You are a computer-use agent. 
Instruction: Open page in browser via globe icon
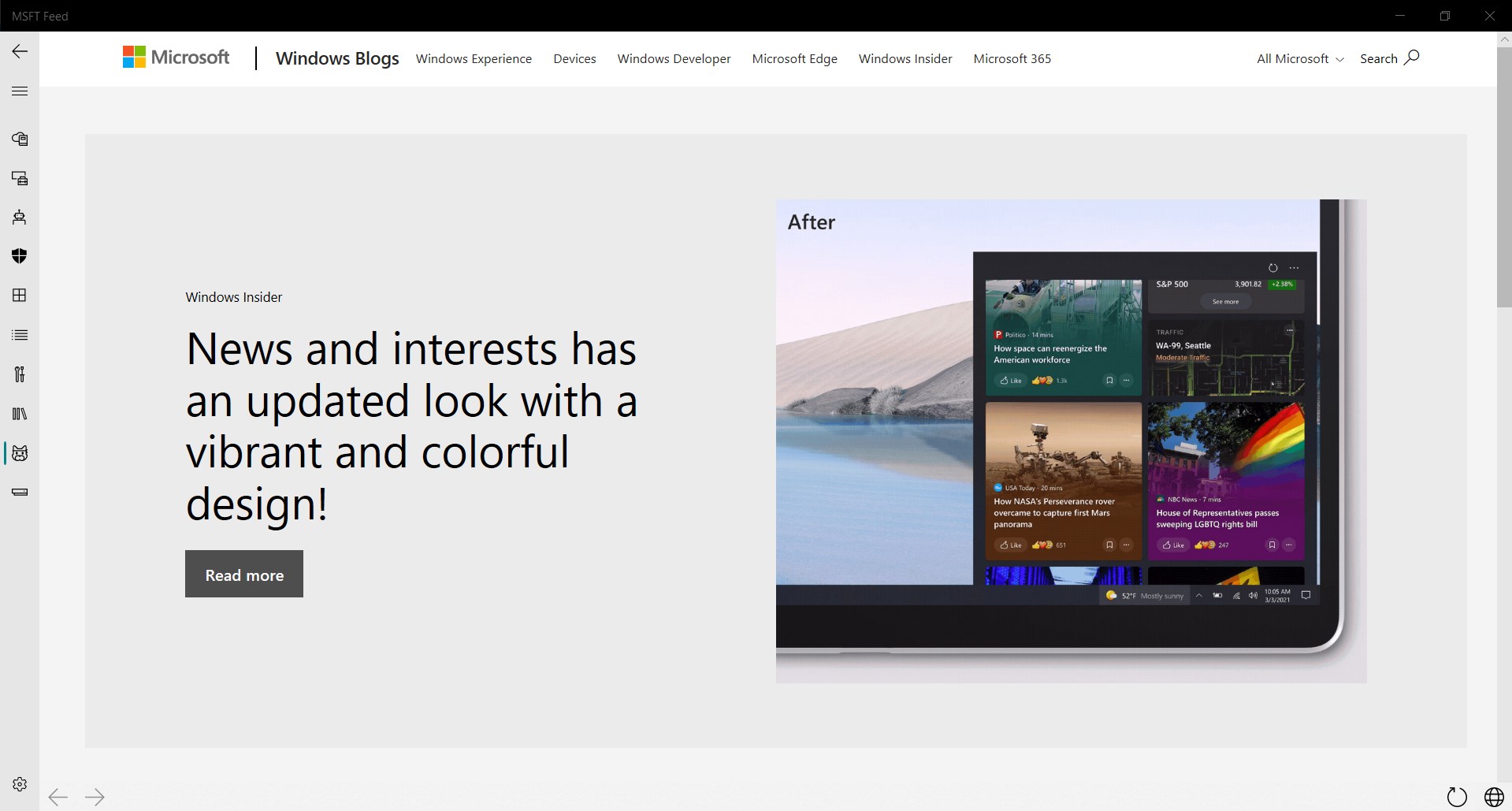1494,797
